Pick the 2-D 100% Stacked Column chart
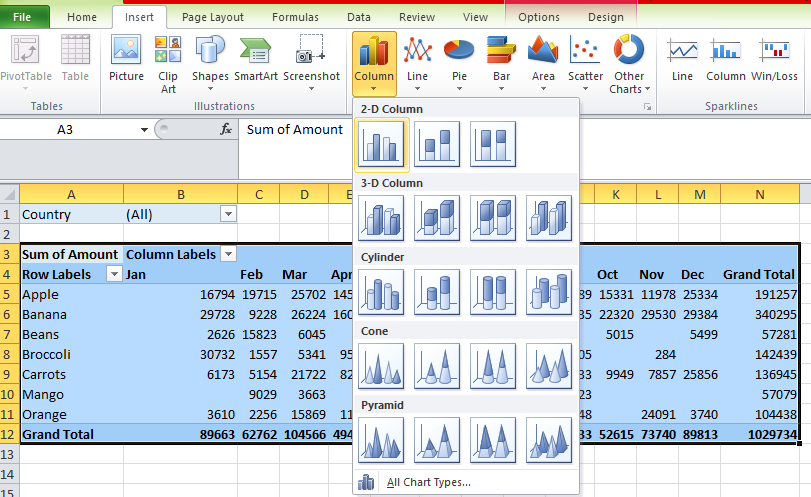The width and height of the screenshot is (811, 497). tap(493, 144)
